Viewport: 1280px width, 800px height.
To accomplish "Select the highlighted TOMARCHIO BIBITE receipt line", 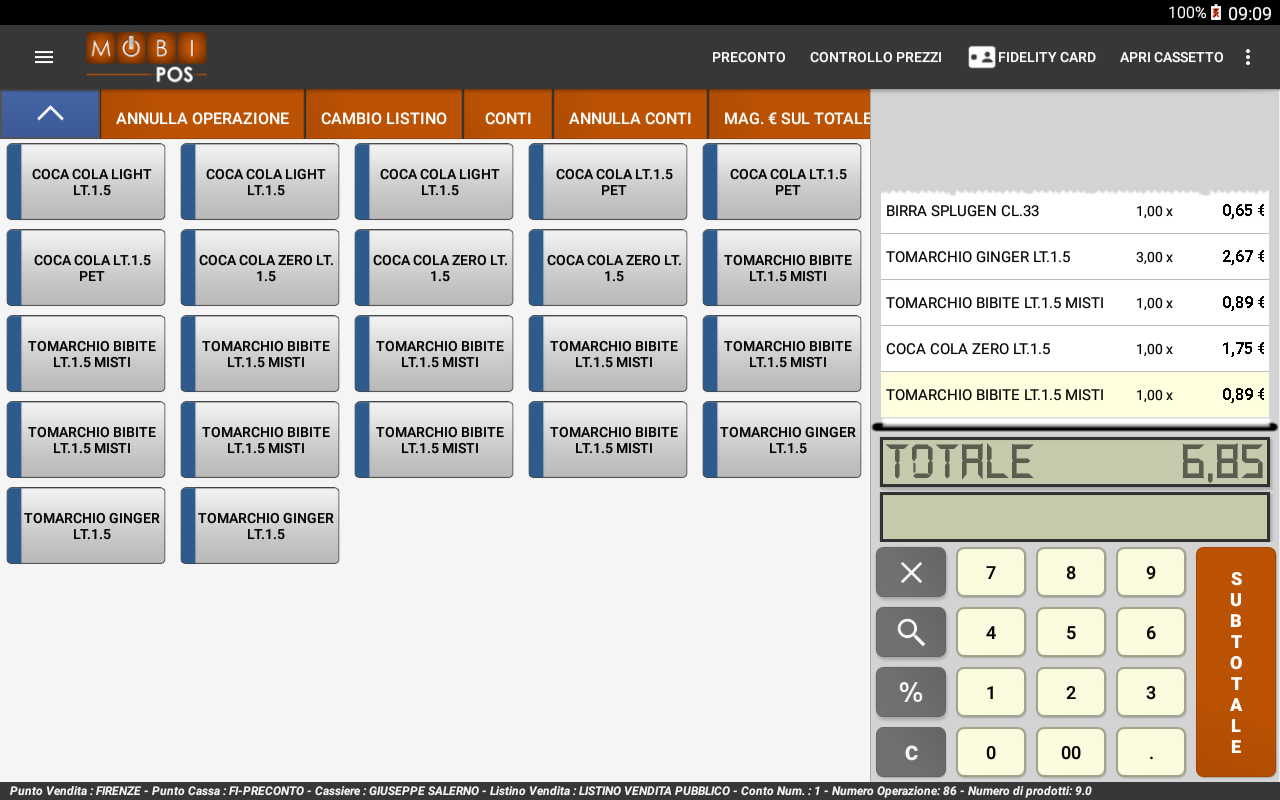I will point(1075,395).
